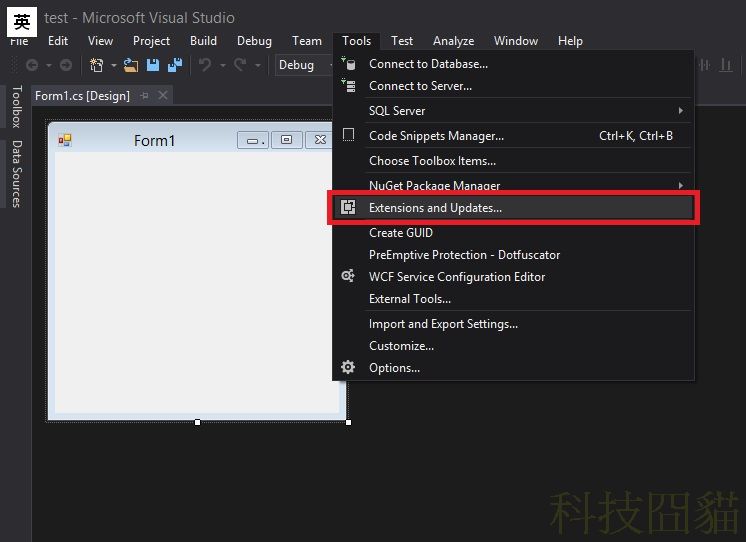
Task: Switch to the Form1.cs [Design] tab
Action: point(82,96)
